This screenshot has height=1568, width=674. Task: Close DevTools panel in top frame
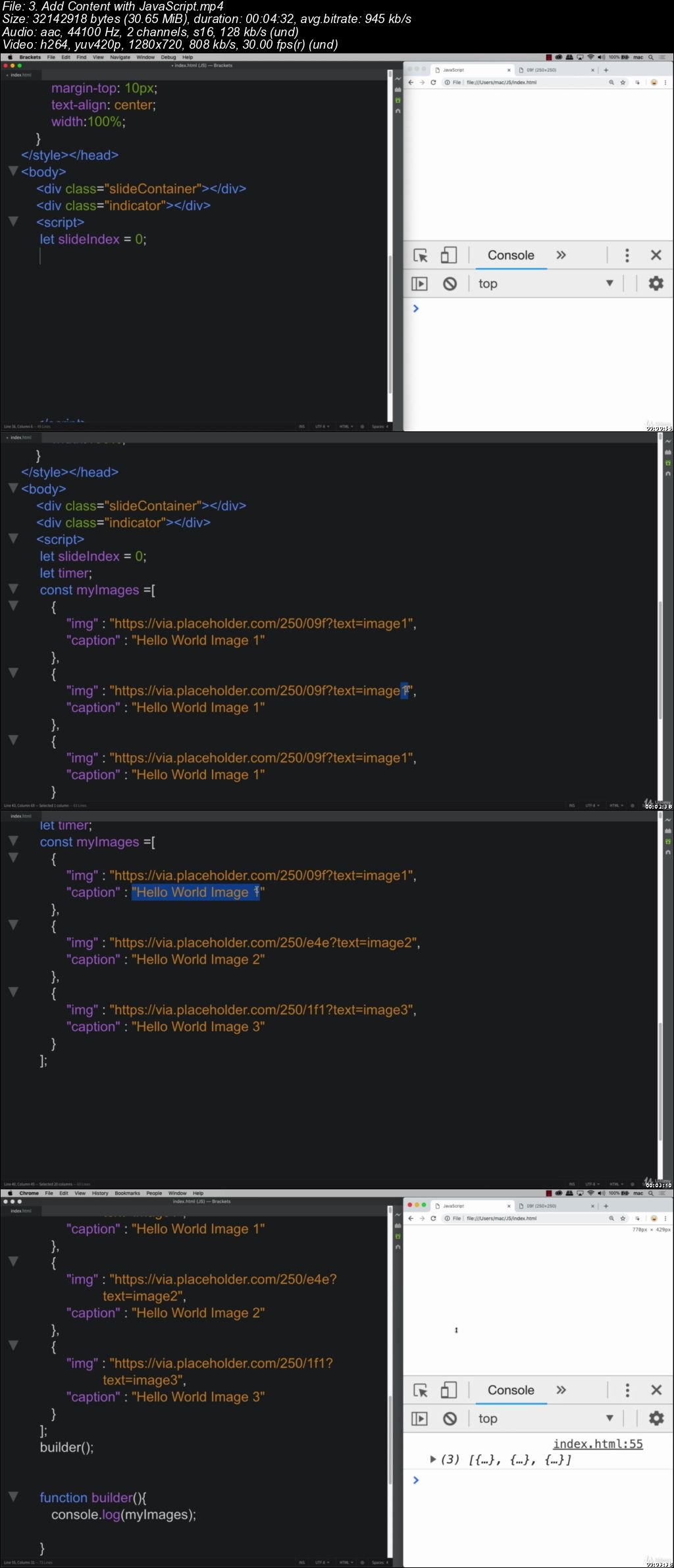656,256
